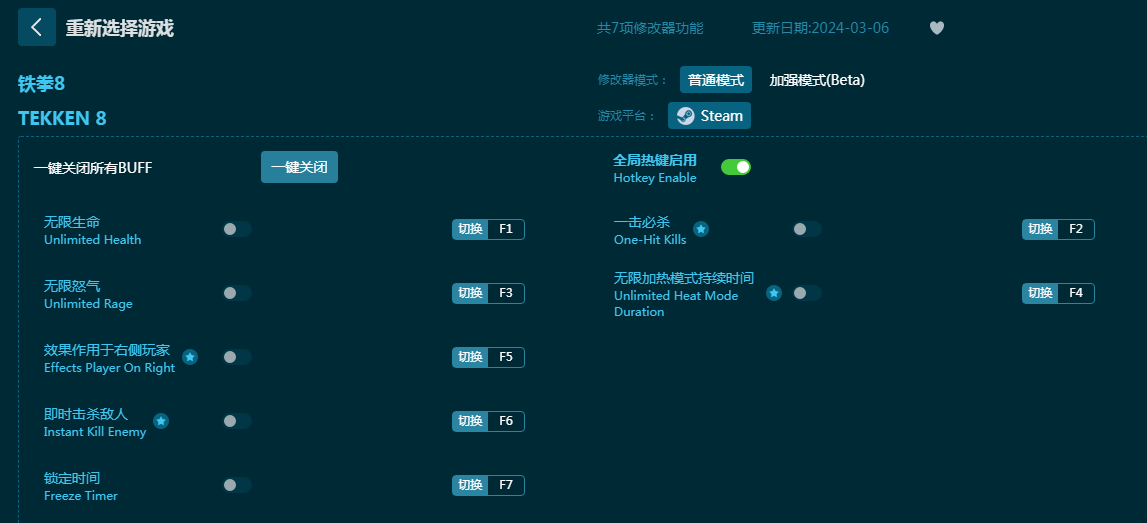Click 一键关闭所有BUFF label
1147x523 pixels.
93,168
